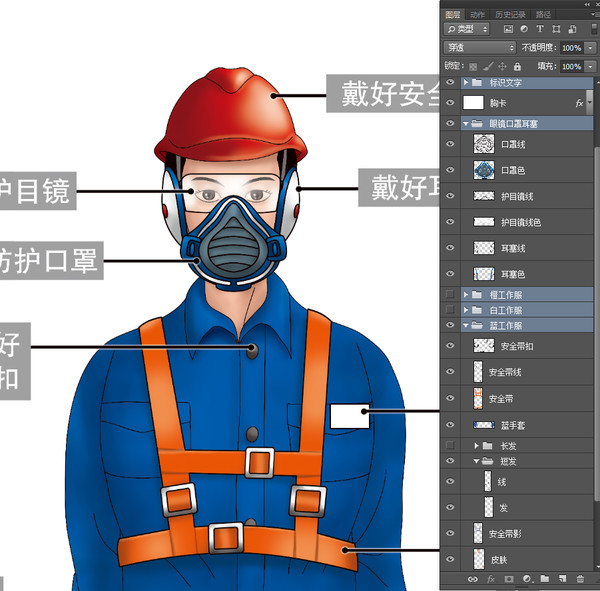Click the layers list vertical scrollbar
The width and height of the screenshot is (600, 591).
(597, 322)
